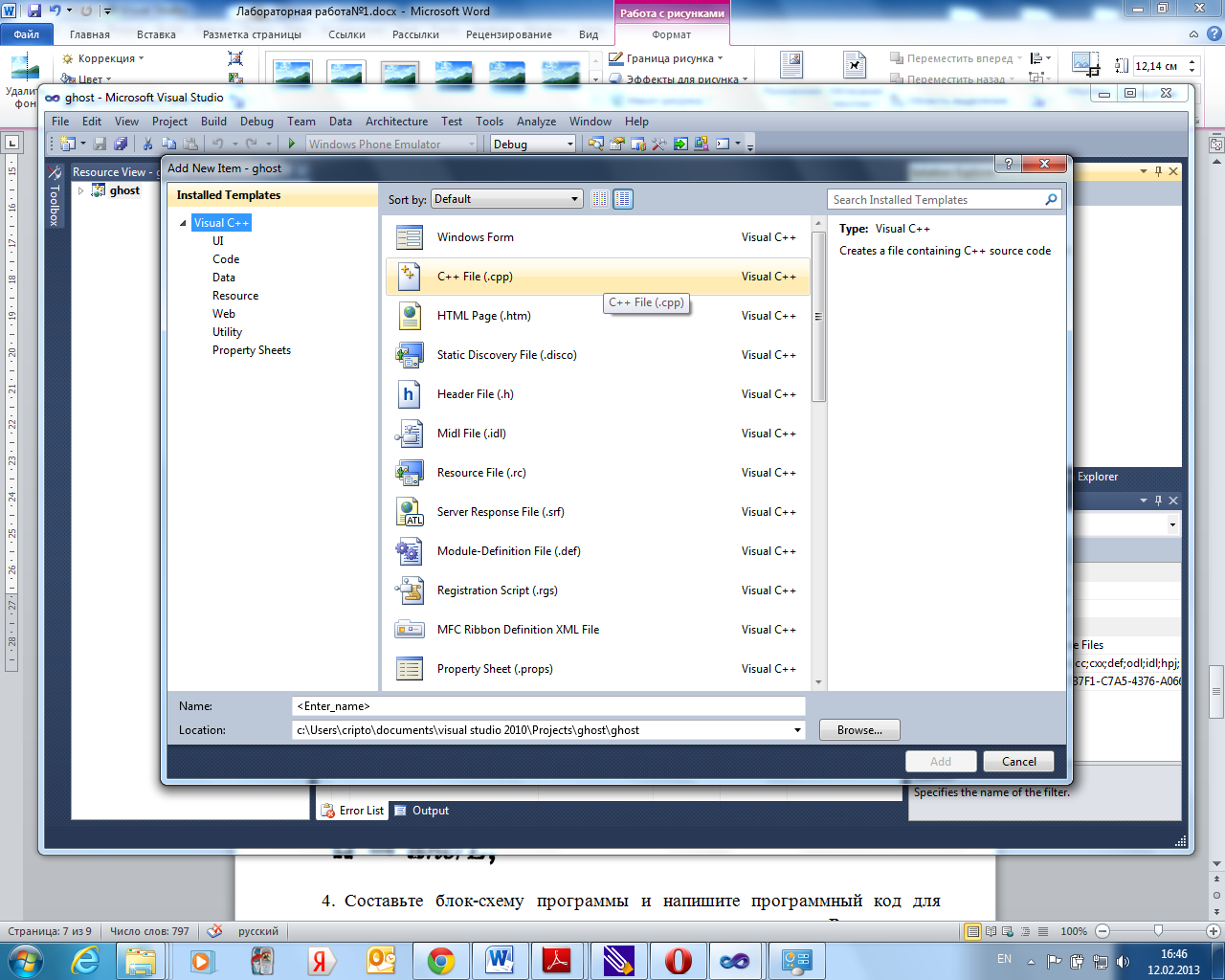Viewport: 1225px width, 980px height.
Task: Open the Sort by Default dropdown
Action: (x=507, y=199)
